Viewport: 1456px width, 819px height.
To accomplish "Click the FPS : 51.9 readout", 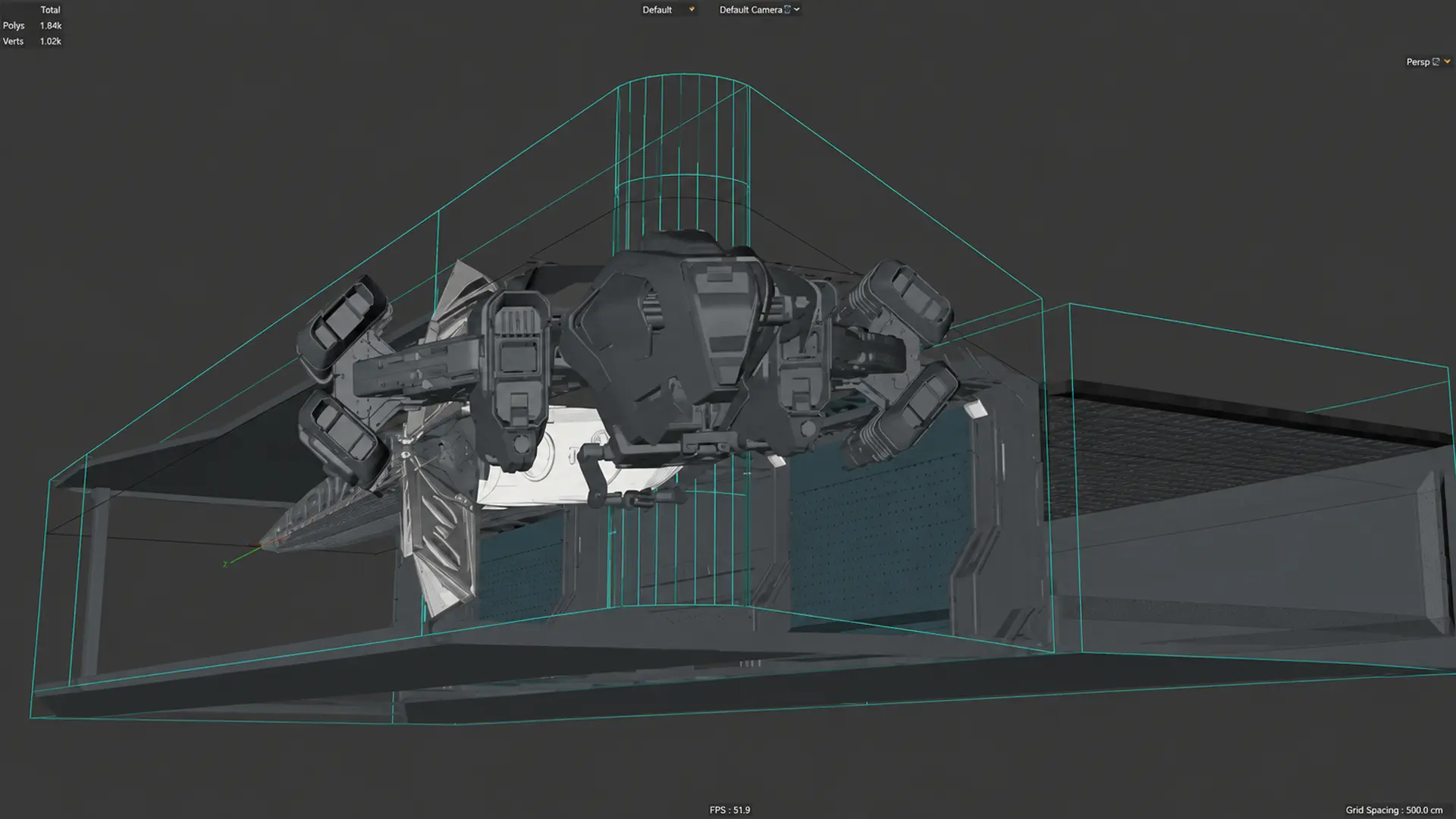I will click(x=730, y=810).
